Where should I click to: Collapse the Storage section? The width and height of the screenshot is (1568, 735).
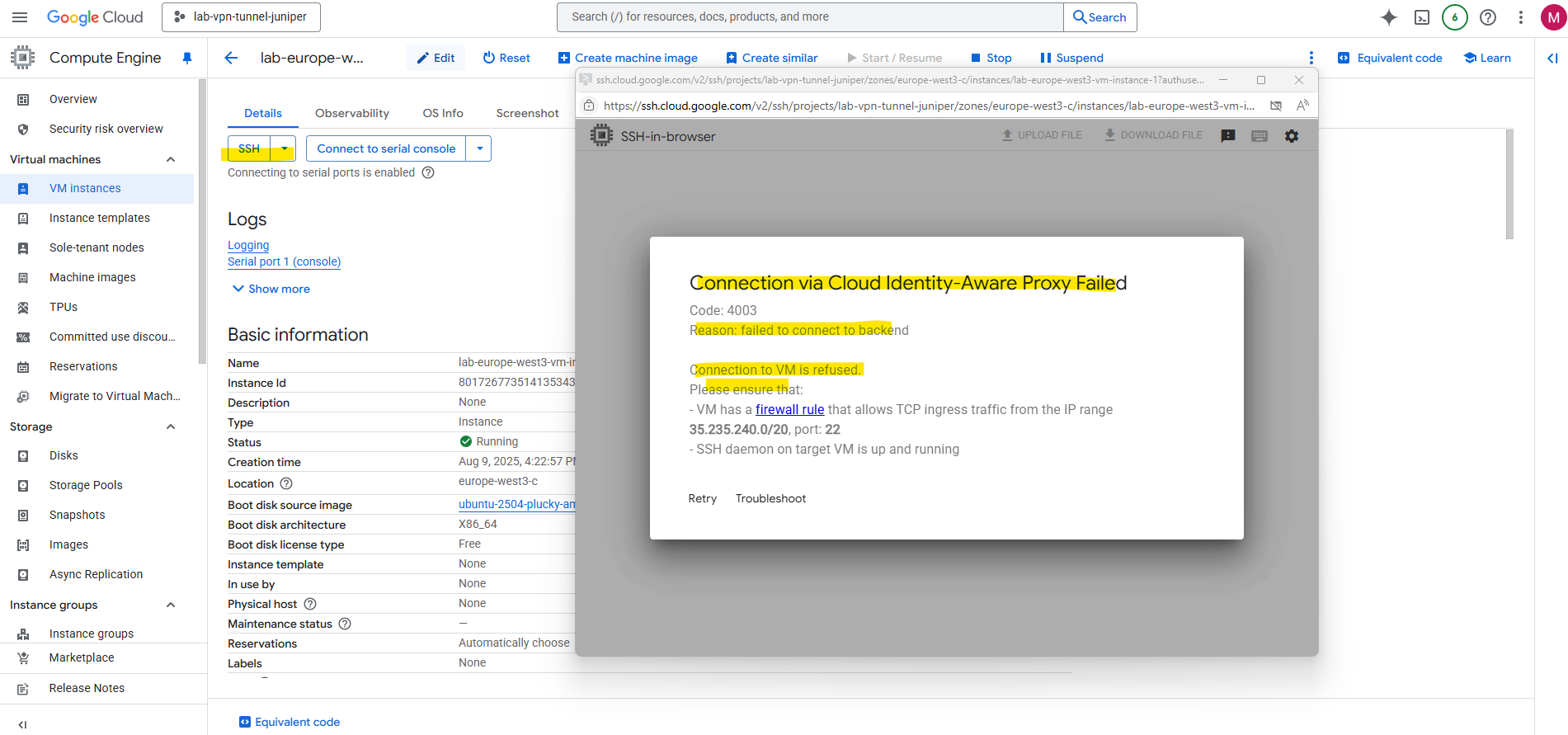[x=171, y=426]
